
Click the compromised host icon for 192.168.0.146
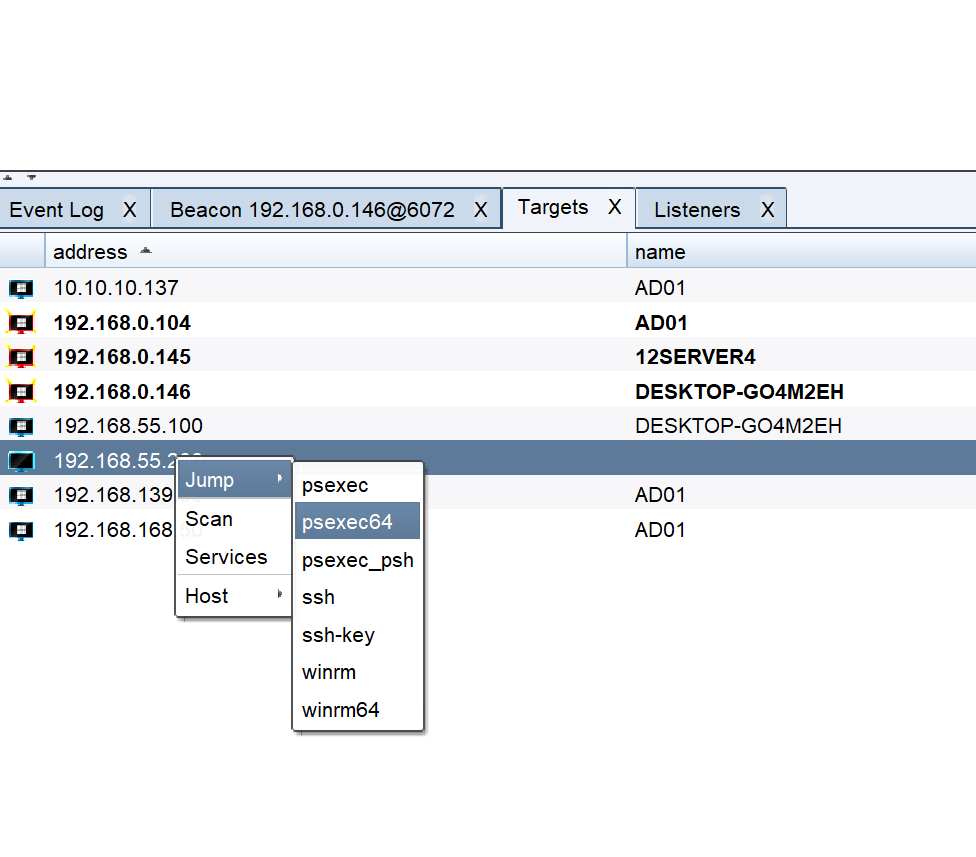coord(21,392)
